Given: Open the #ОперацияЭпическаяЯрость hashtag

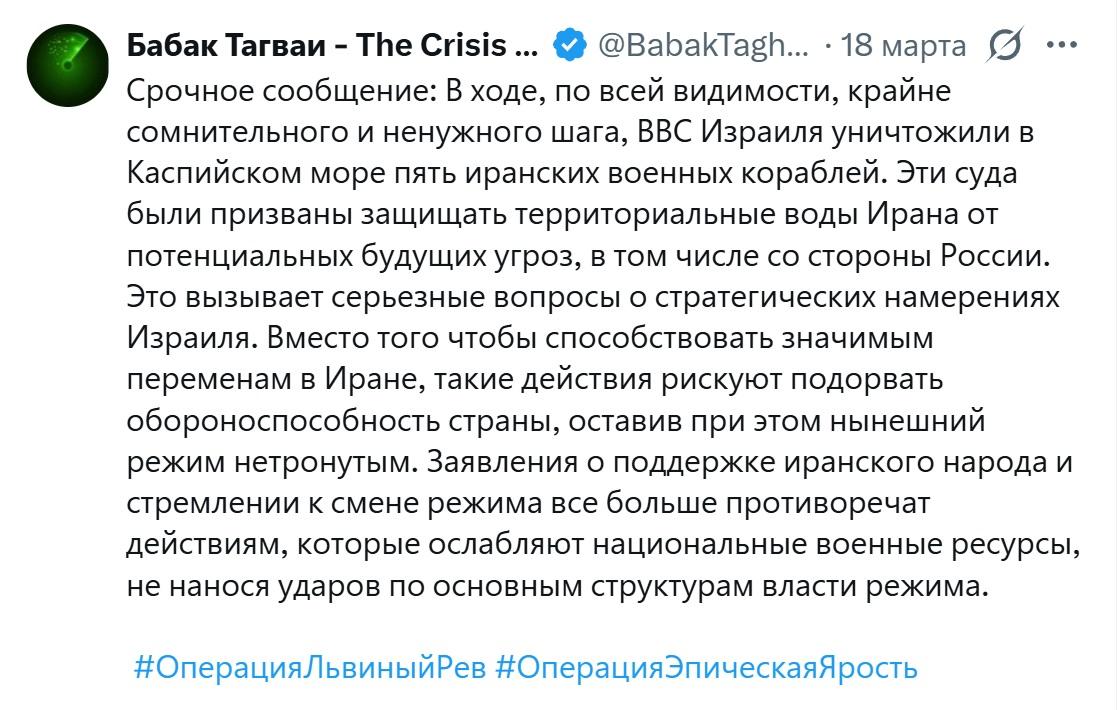Looking at the screenshot, I should pyautogui.click(x=706, y=667).
